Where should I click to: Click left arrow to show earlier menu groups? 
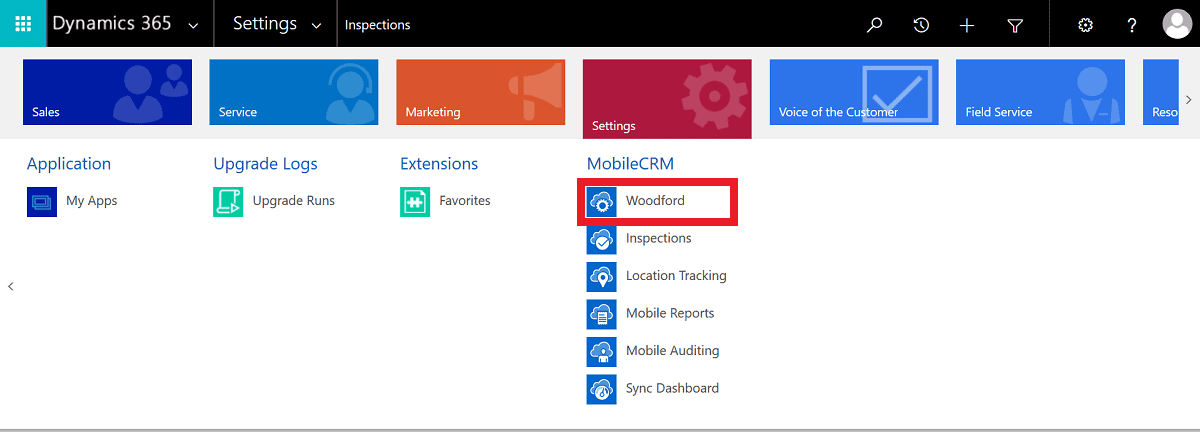(x=11, y=286)
